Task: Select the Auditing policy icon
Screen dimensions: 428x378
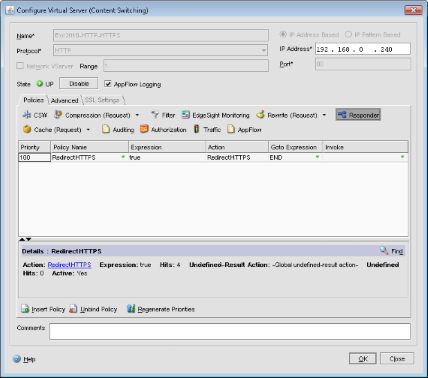Action: [106, 129]
